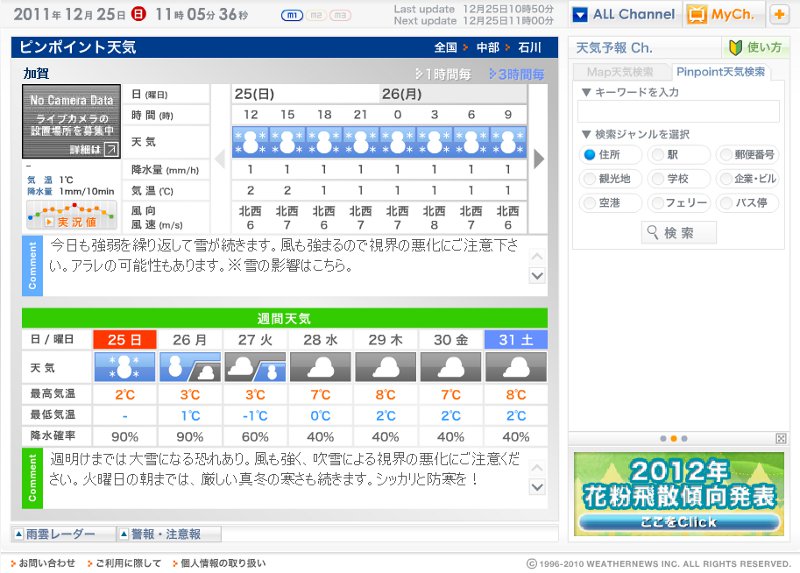Close the ad banner with X icon
This screenshot has width=800, height=573.
pyautogui.click(x=781, y=438)
